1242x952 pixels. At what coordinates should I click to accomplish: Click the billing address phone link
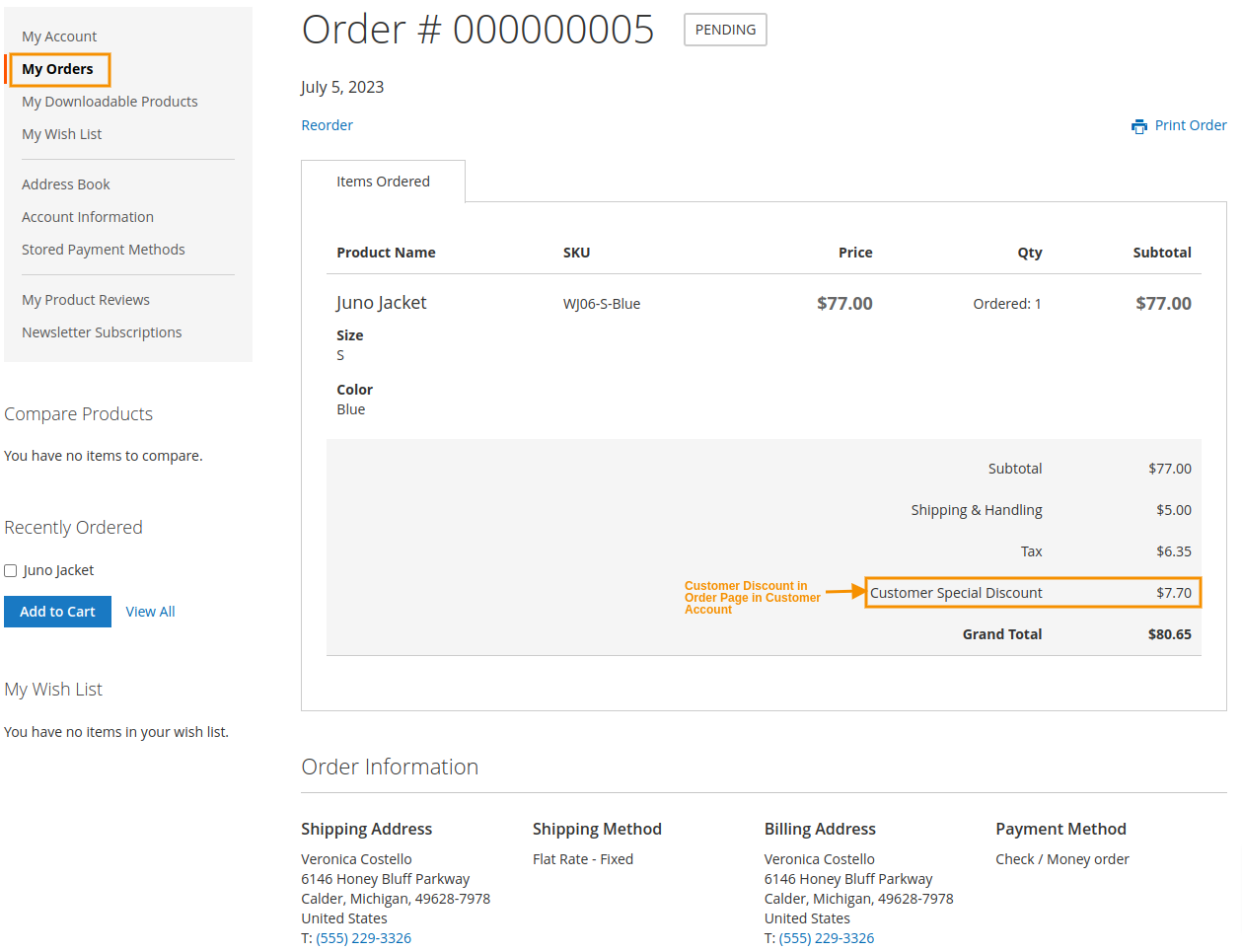pyautogui.click(x=827, y=937)
